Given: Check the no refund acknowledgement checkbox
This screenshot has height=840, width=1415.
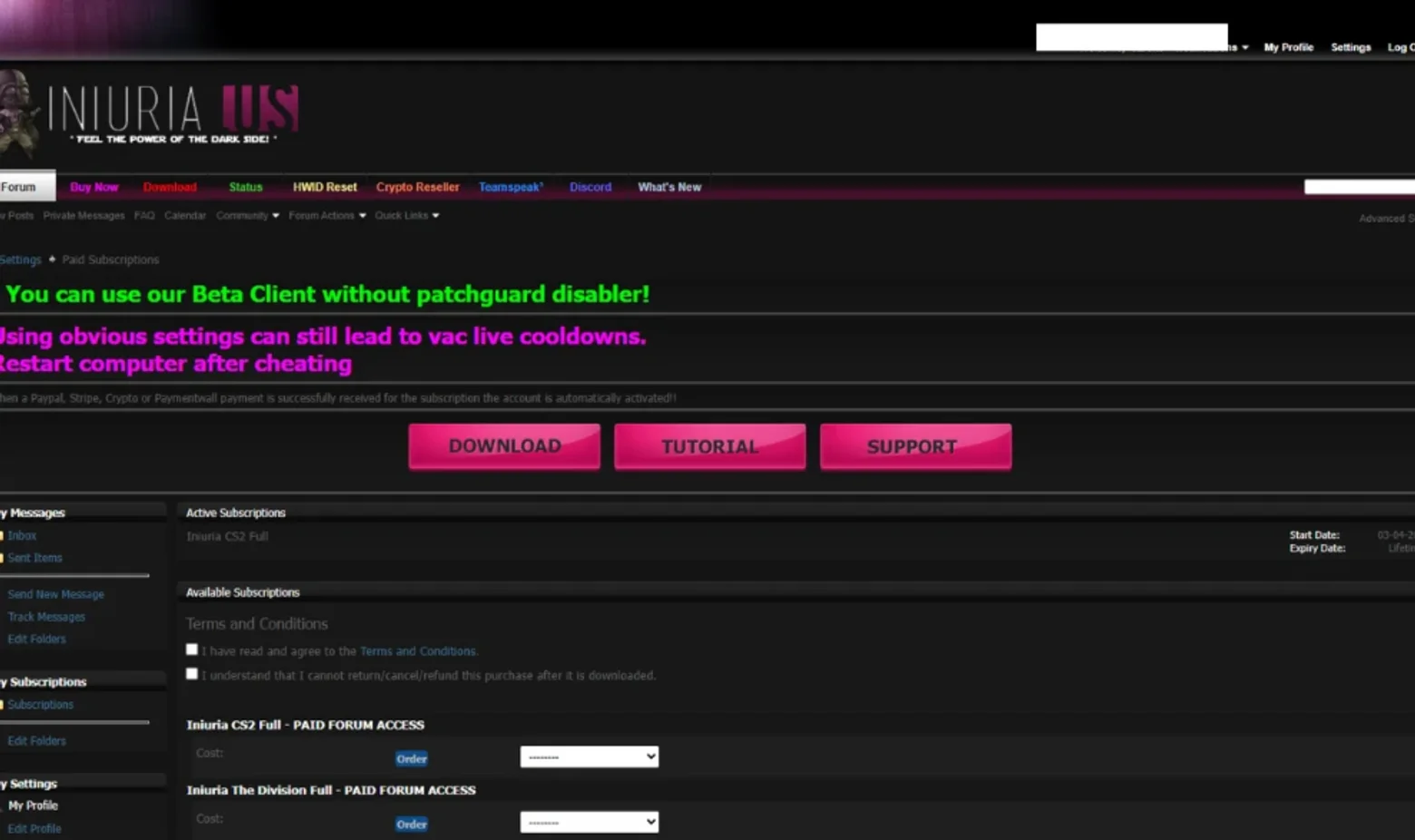Looking at the screenshot, I should click(x=191, y=674).
